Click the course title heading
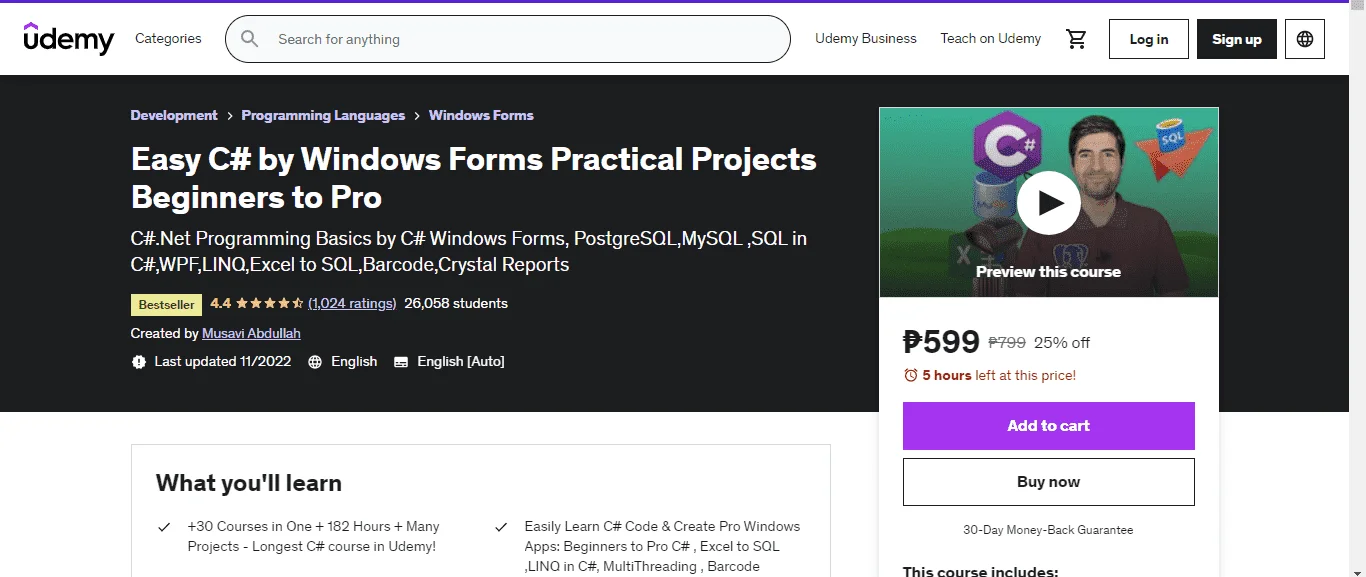 click(474, 178)
